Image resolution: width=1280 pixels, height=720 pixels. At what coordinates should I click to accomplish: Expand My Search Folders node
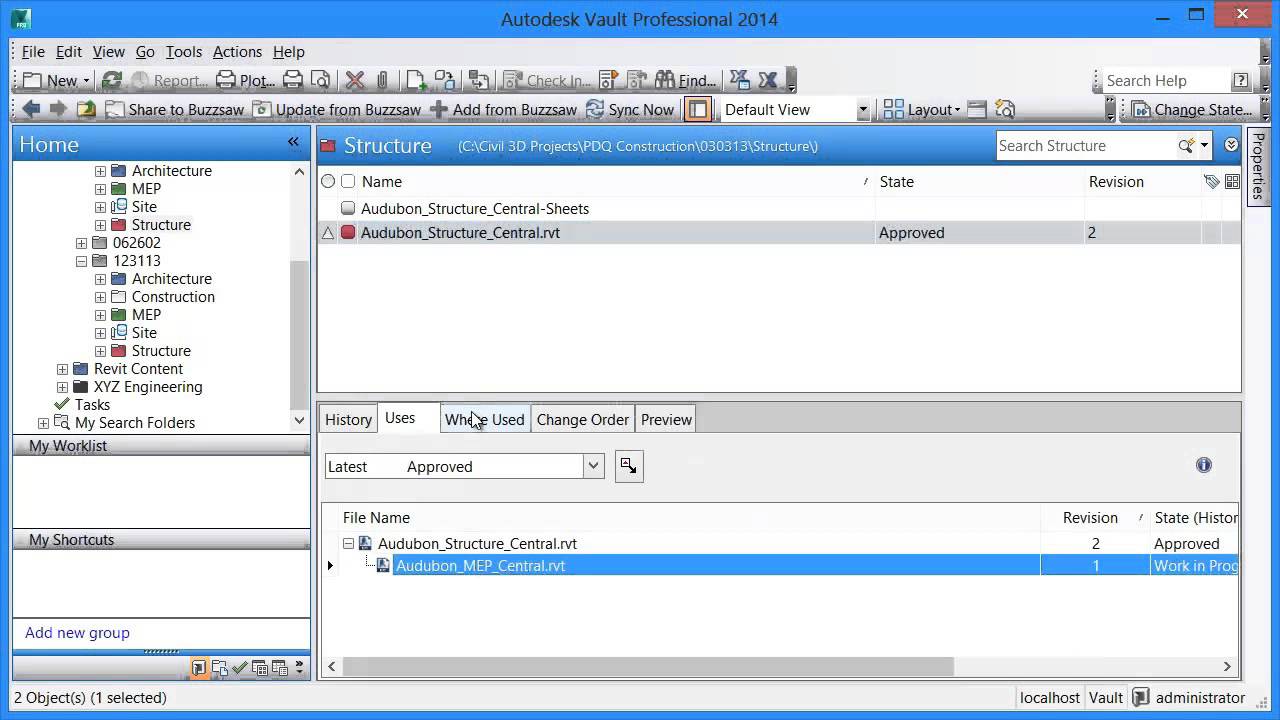[44, 423]
